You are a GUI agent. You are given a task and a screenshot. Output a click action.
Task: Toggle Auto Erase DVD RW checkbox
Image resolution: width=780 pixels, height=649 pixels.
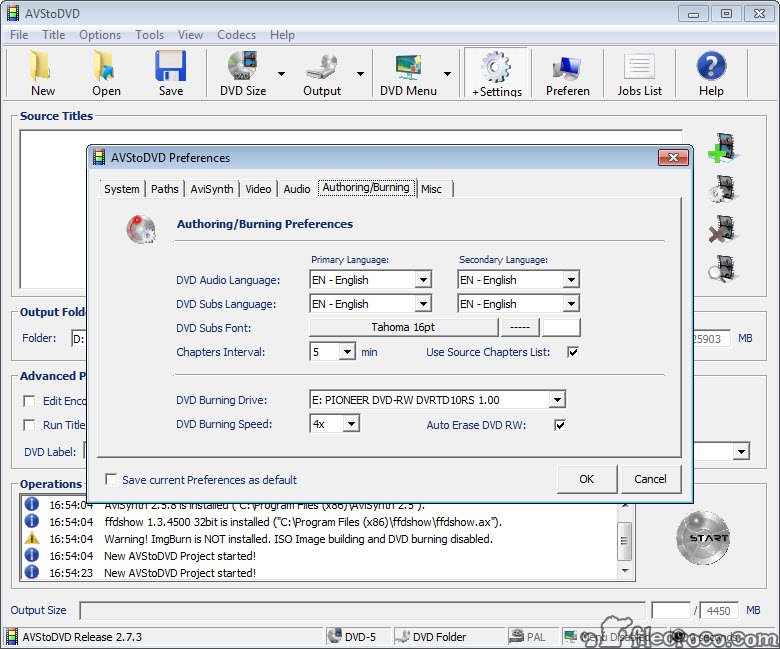tap(560, 425)
